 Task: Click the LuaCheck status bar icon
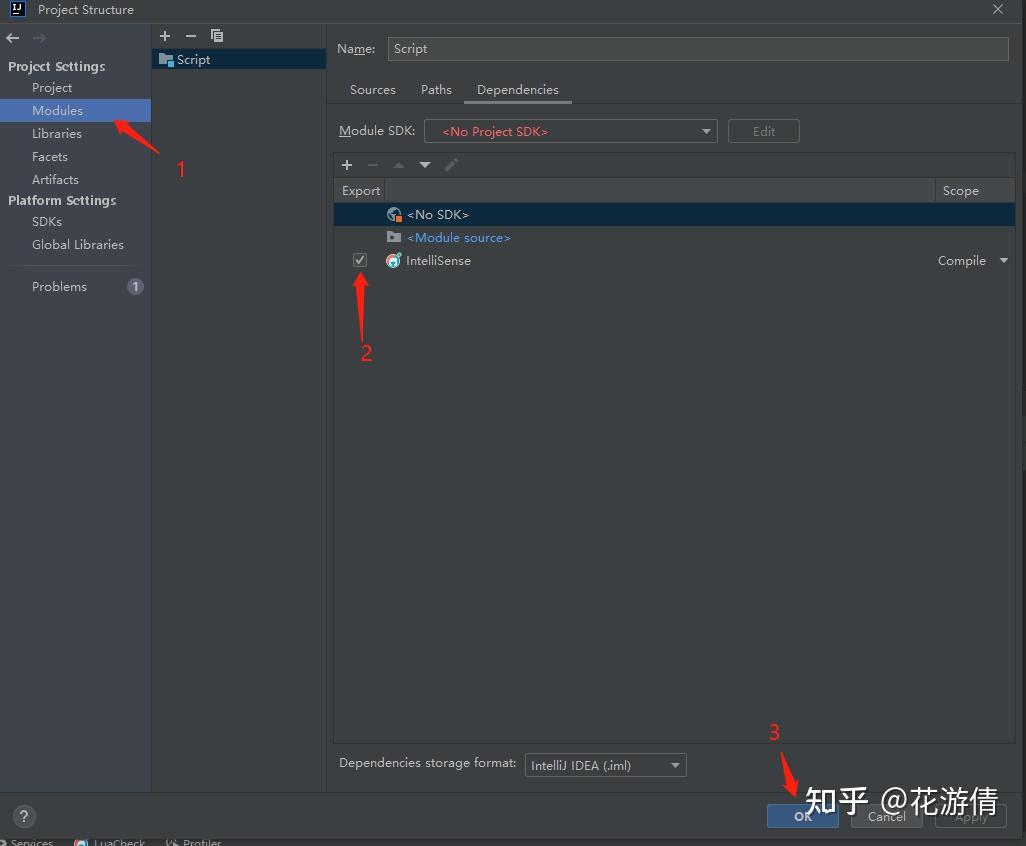[110, 841]
